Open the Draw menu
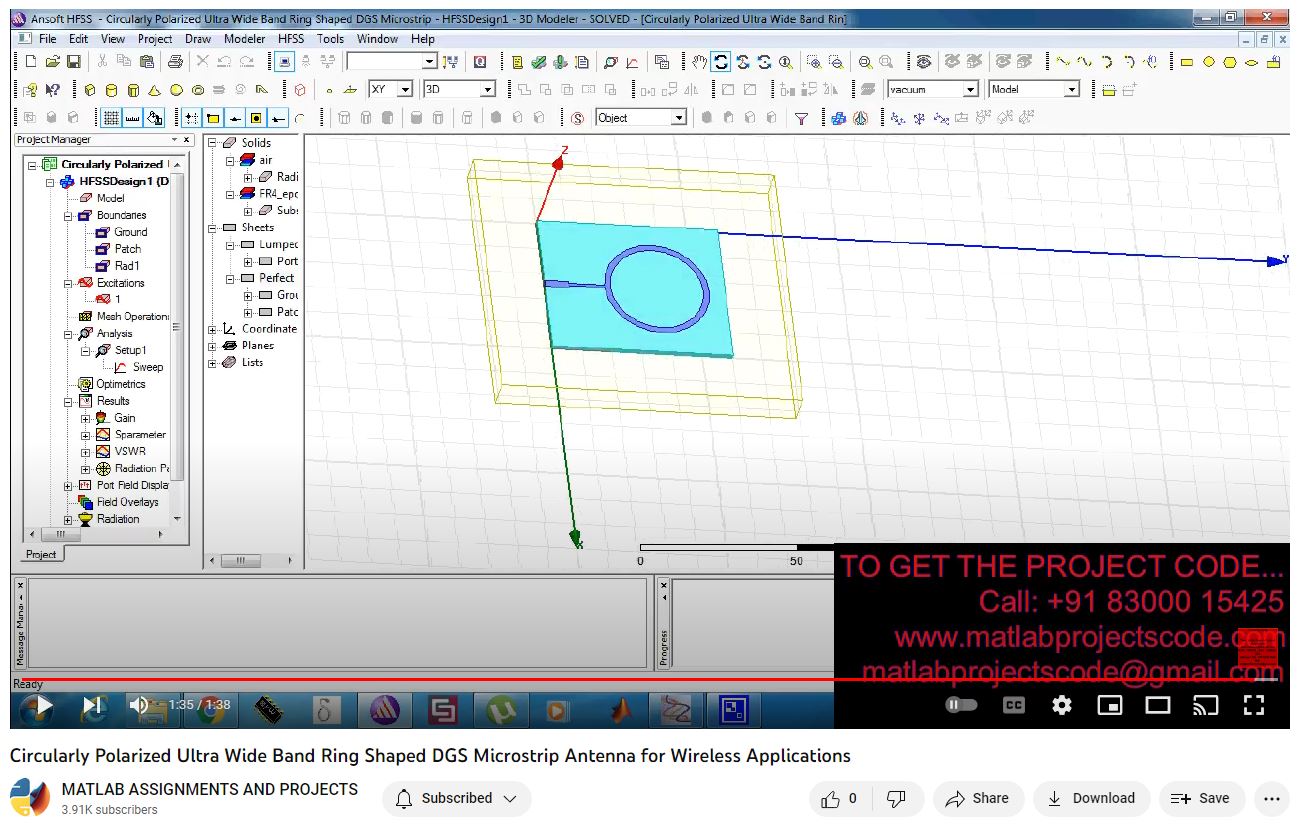This screenshot has width=1299, height=825. (x=198, y=39)
